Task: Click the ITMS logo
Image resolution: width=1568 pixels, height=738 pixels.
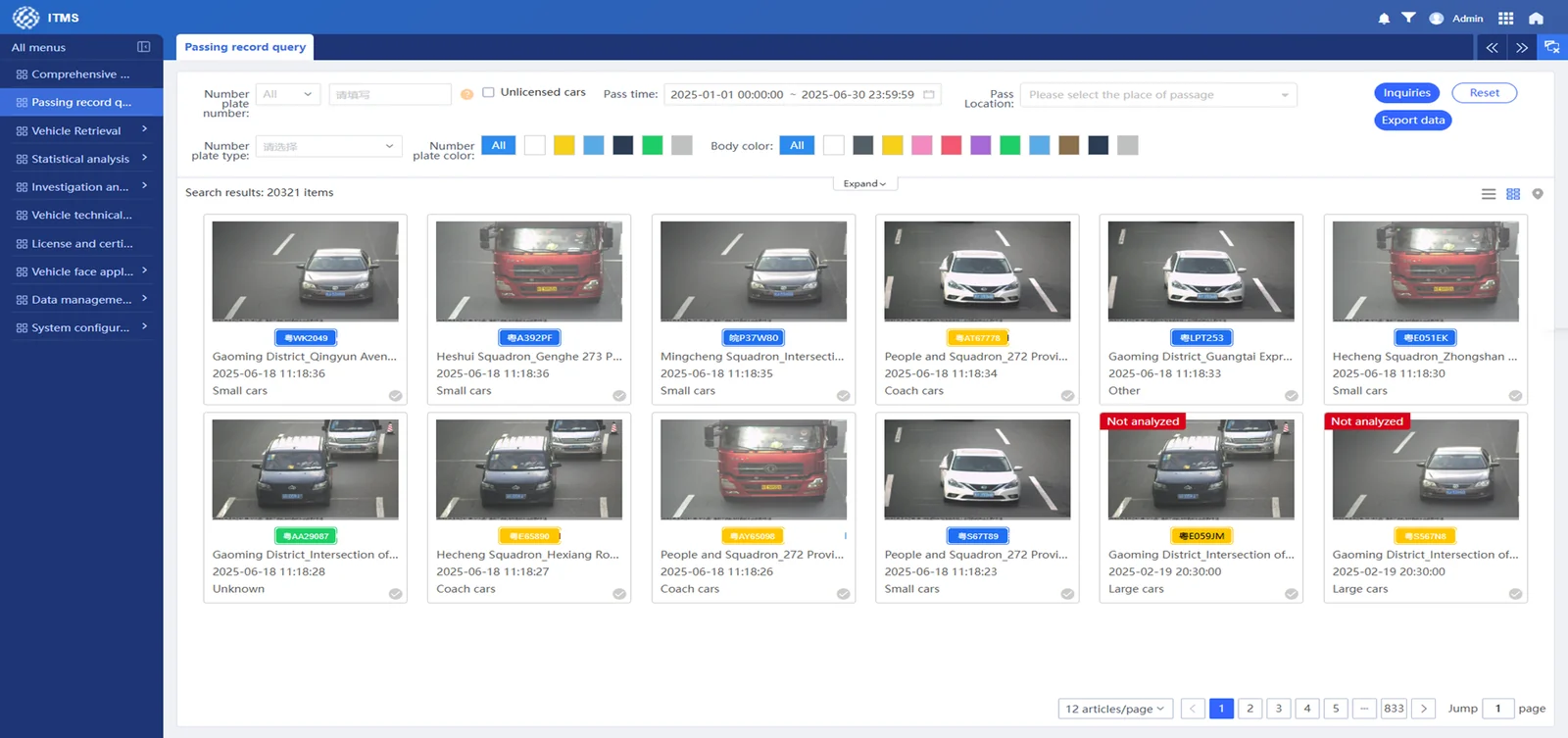Action: pyautogui.click(x=26, y=18)
